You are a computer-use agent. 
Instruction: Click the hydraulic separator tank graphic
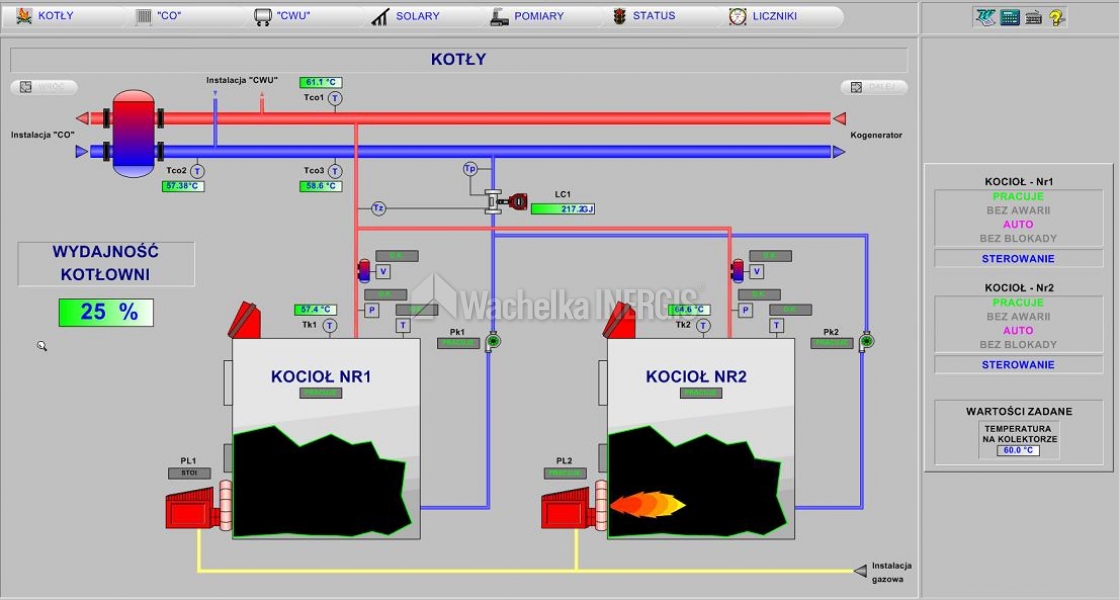pos(133,133)
